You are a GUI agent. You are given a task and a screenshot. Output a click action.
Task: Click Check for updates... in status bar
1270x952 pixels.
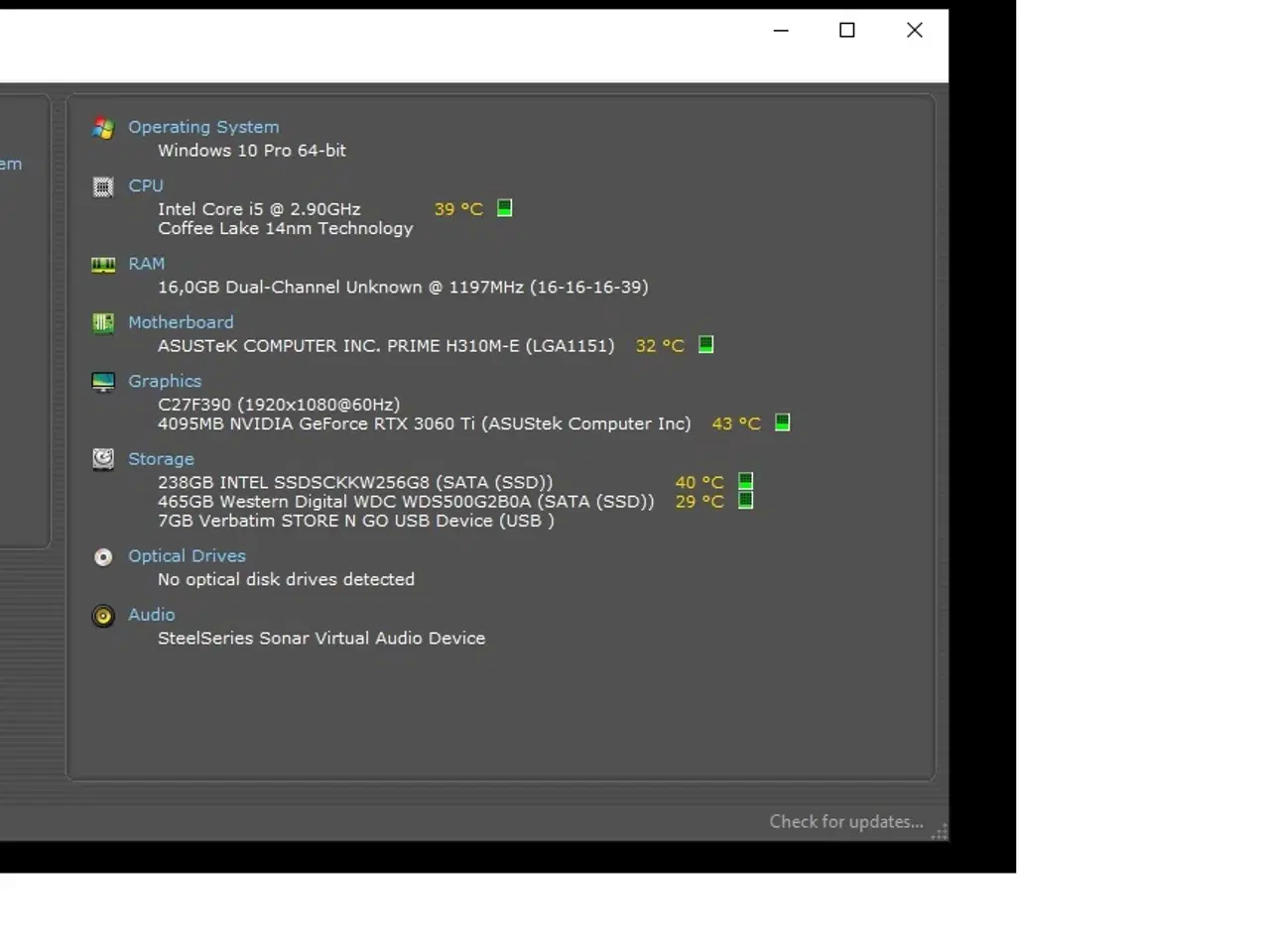tap(846, 822)
